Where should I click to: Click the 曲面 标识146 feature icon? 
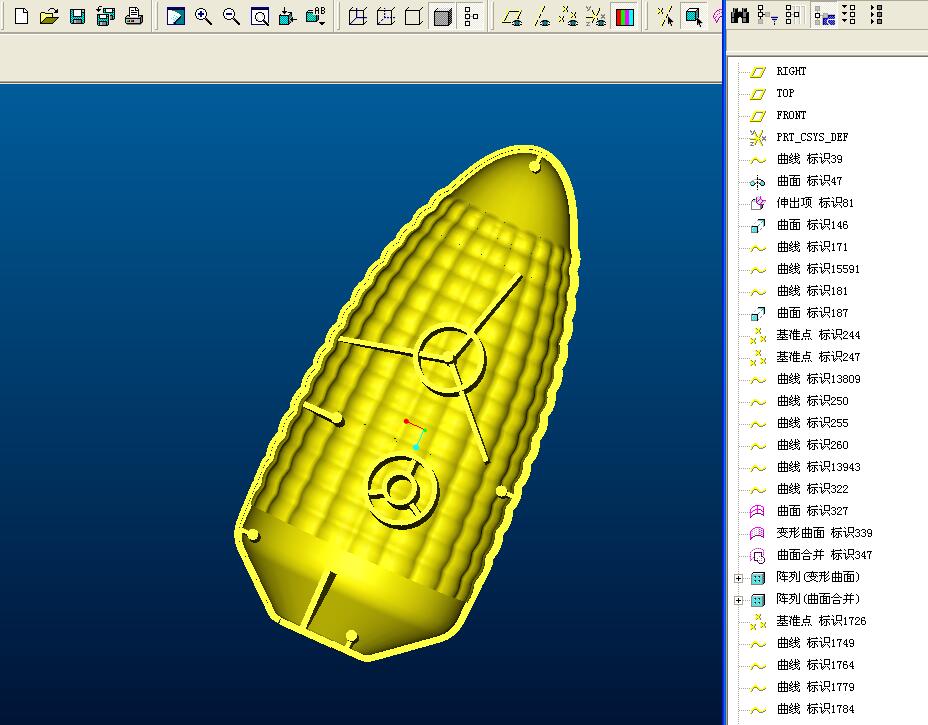[758, 225]
